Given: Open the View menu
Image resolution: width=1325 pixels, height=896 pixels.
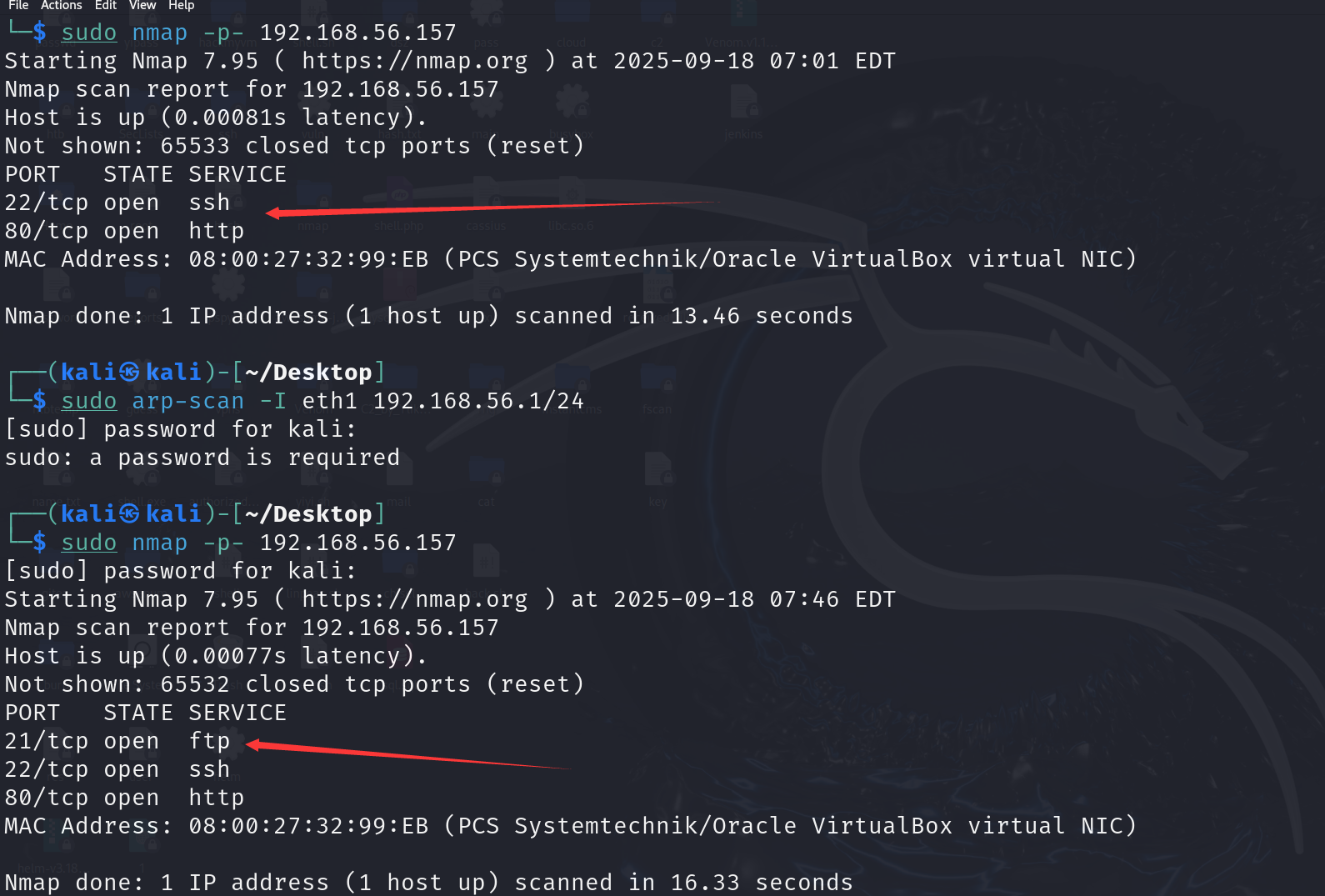Looking at the screenshot, I should (x=142, y=6).
